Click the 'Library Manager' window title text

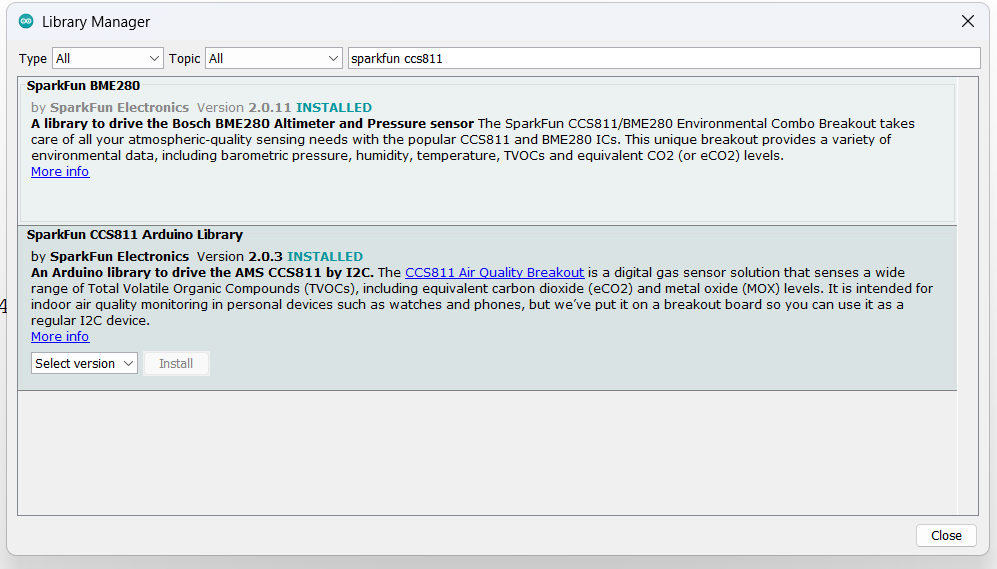coord(96,22)
